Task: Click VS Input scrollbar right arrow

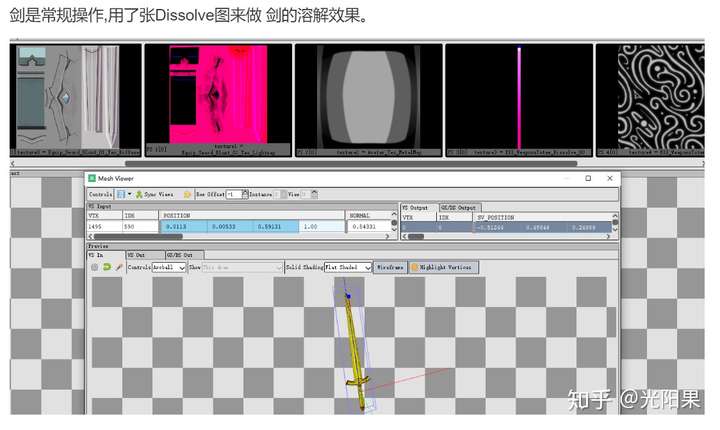Action: click(x=387, y=237)
